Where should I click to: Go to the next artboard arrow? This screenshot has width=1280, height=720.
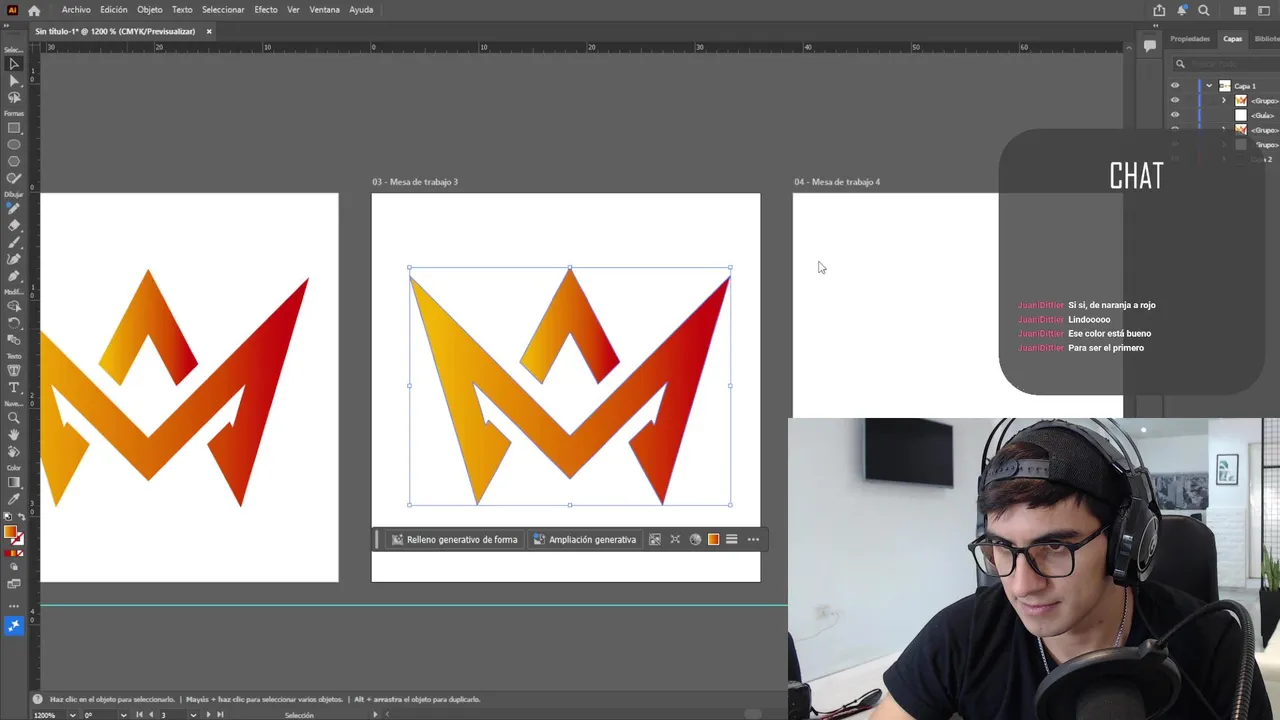coord(208,715)
